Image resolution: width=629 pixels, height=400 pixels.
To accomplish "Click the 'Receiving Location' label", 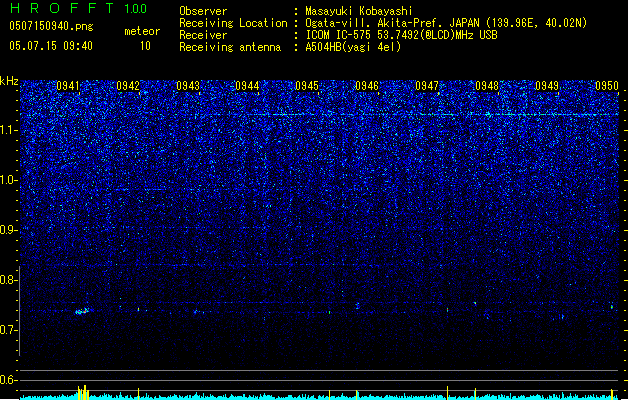I will 233,23.
